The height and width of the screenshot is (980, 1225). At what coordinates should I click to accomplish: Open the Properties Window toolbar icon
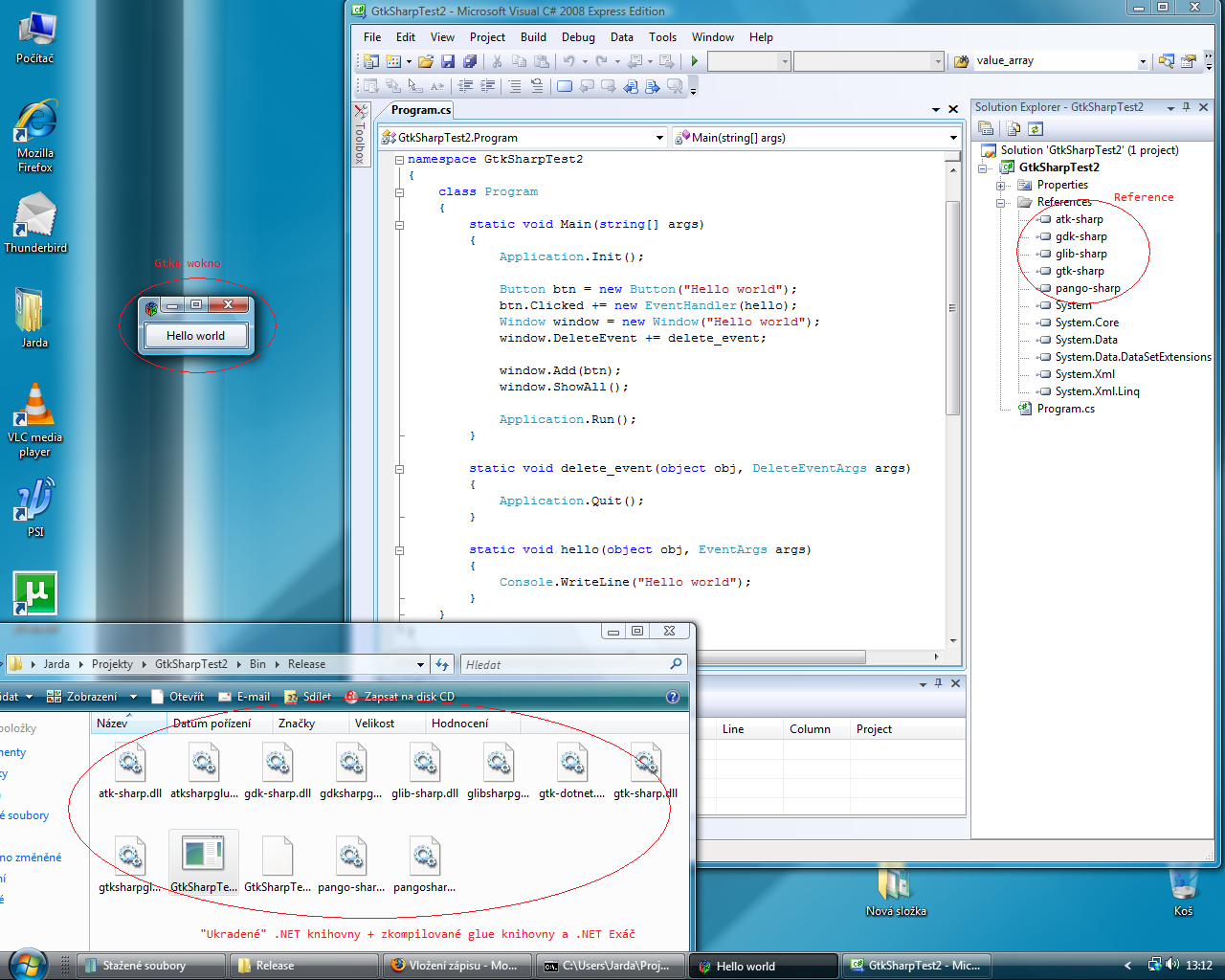(x=1189, y=61)
